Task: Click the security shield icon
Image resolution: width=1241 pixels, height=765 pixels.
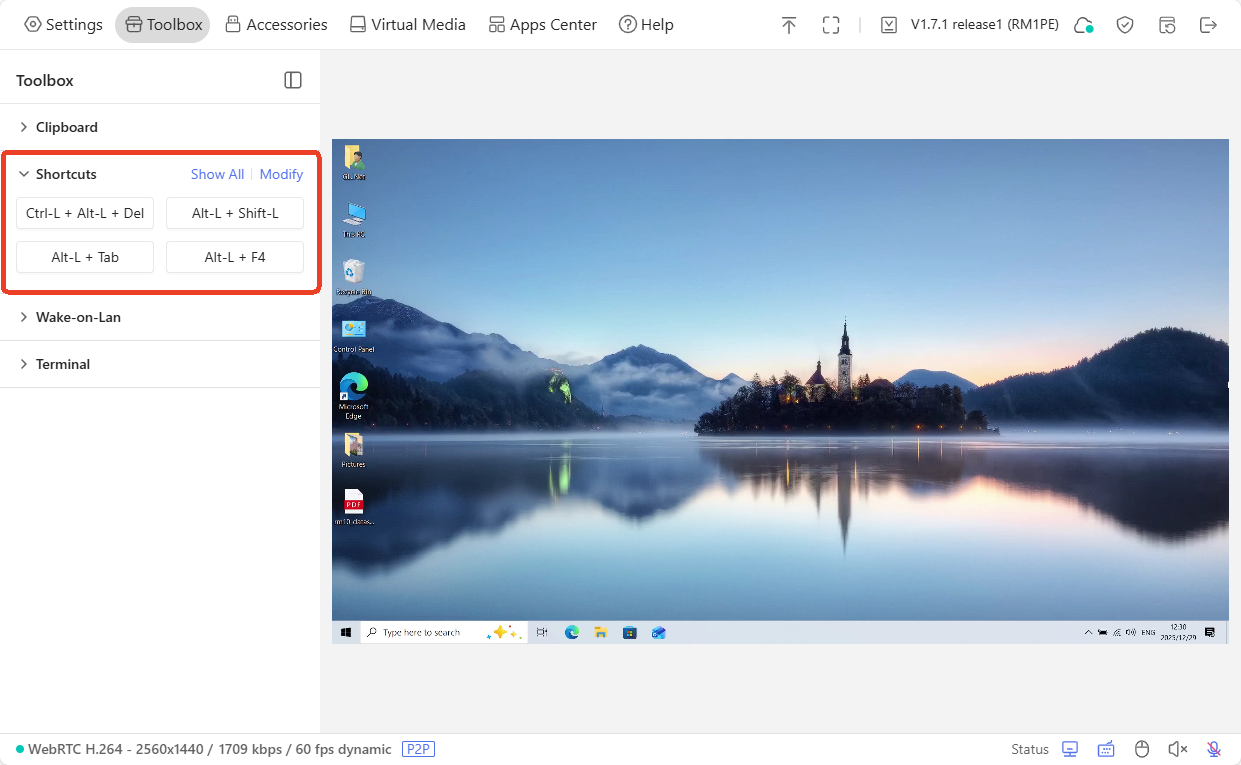Action: [1125, 24]
